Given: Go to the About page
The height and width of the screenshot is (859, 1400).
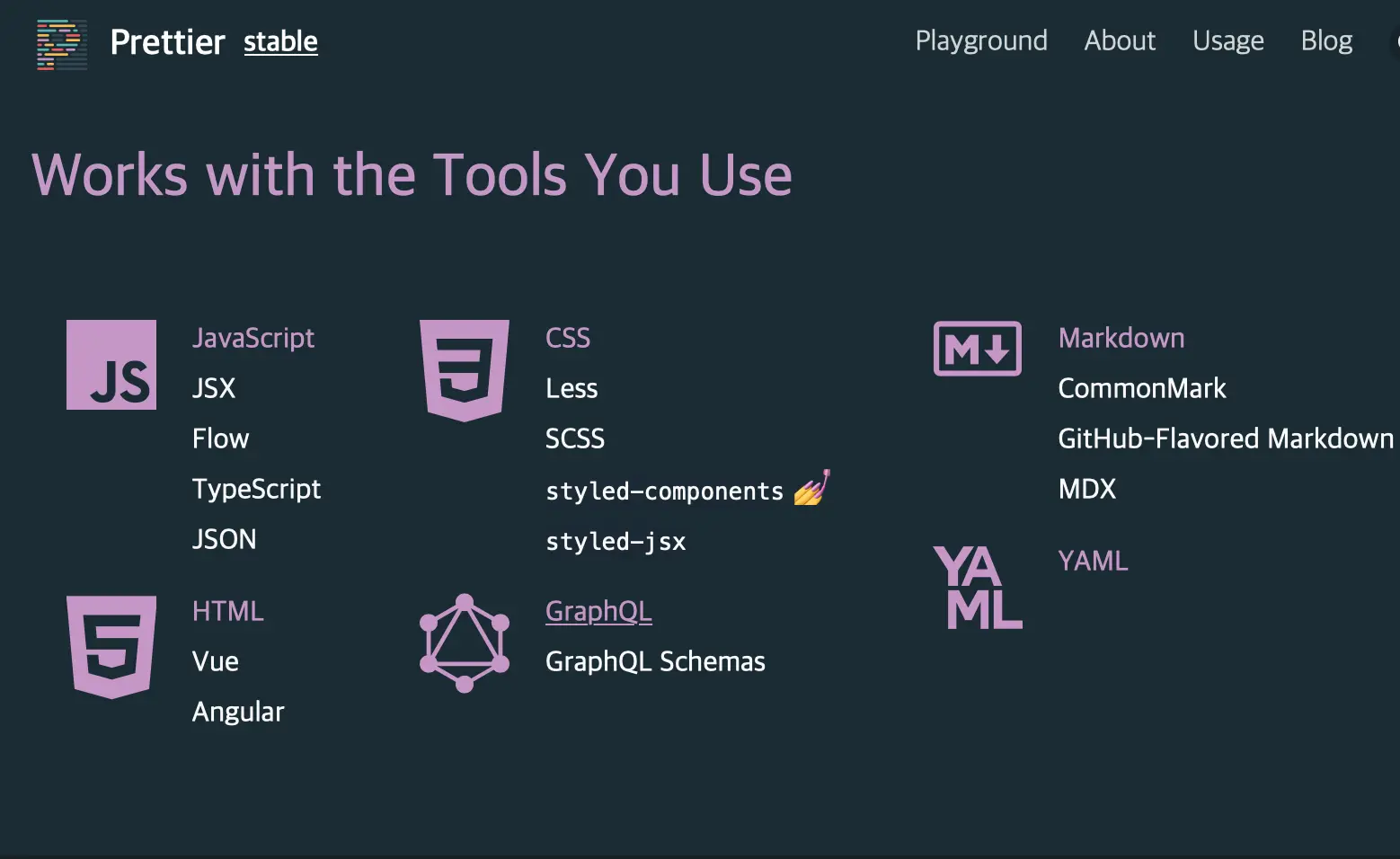Looking at the screenshot, I should 1120,41.
